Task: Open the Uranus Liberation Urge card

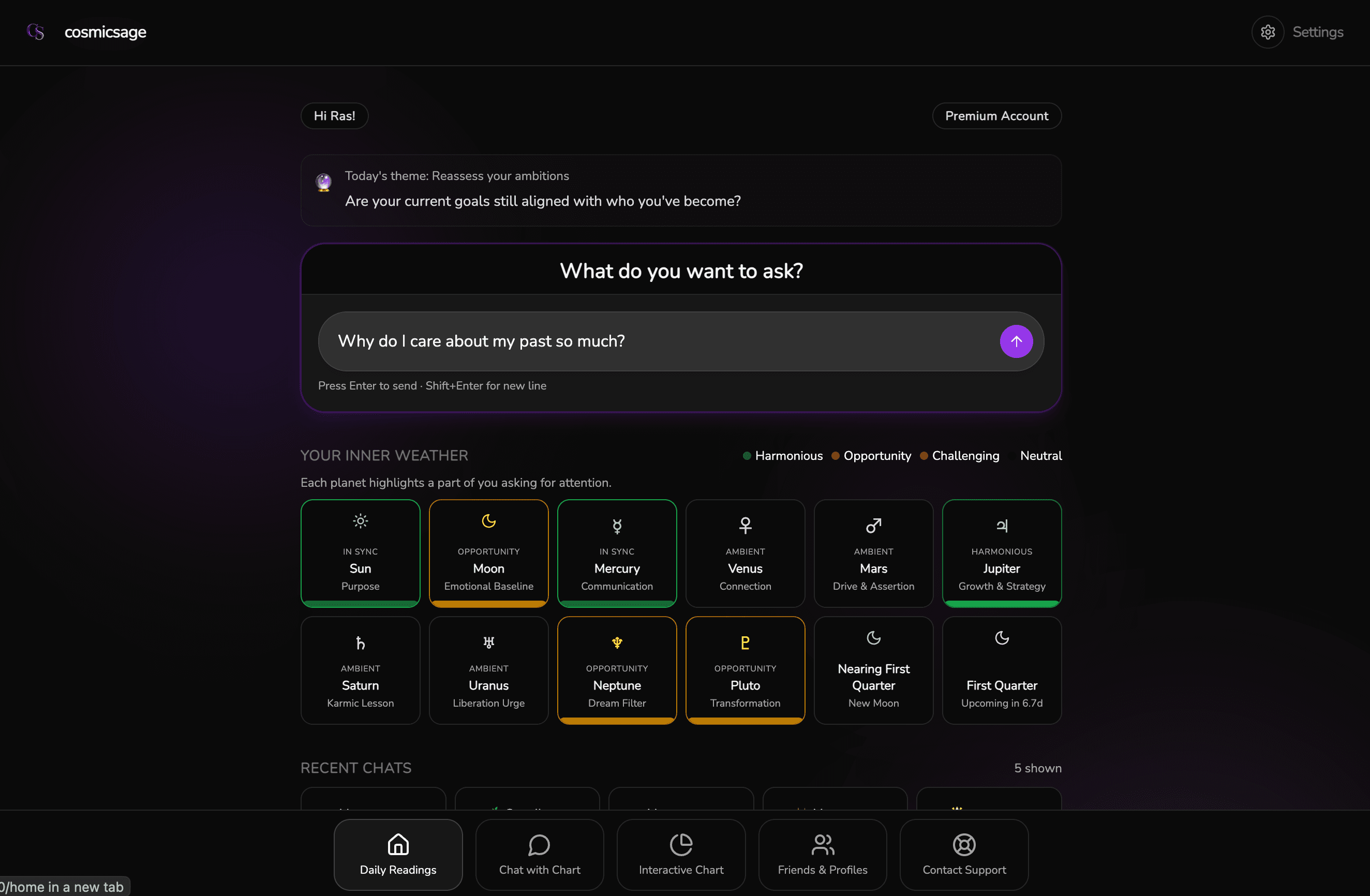Action: tap(488, 670)
